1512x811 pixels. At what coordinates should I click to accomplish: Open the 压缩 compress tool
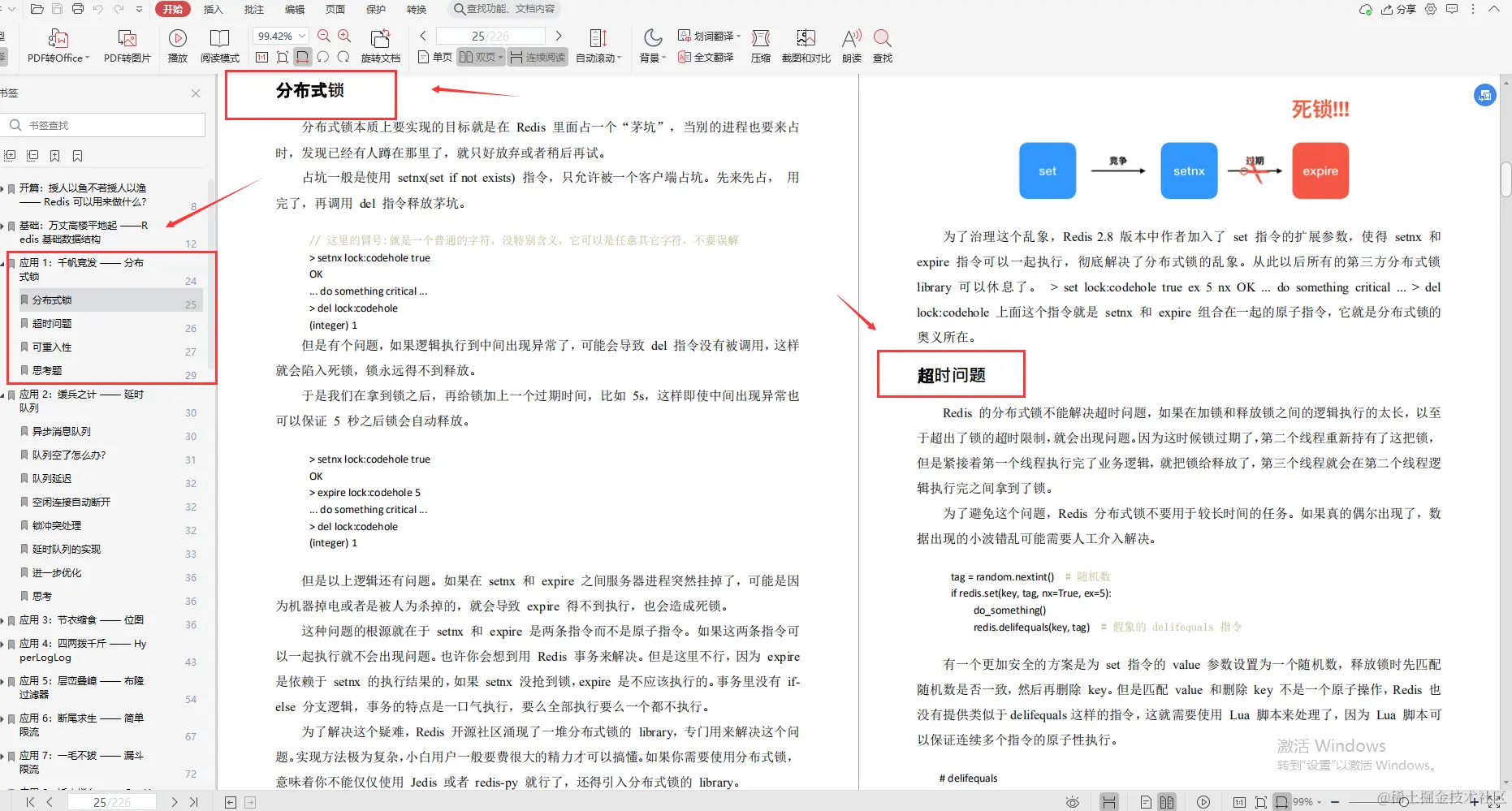[x=760, y=45]
